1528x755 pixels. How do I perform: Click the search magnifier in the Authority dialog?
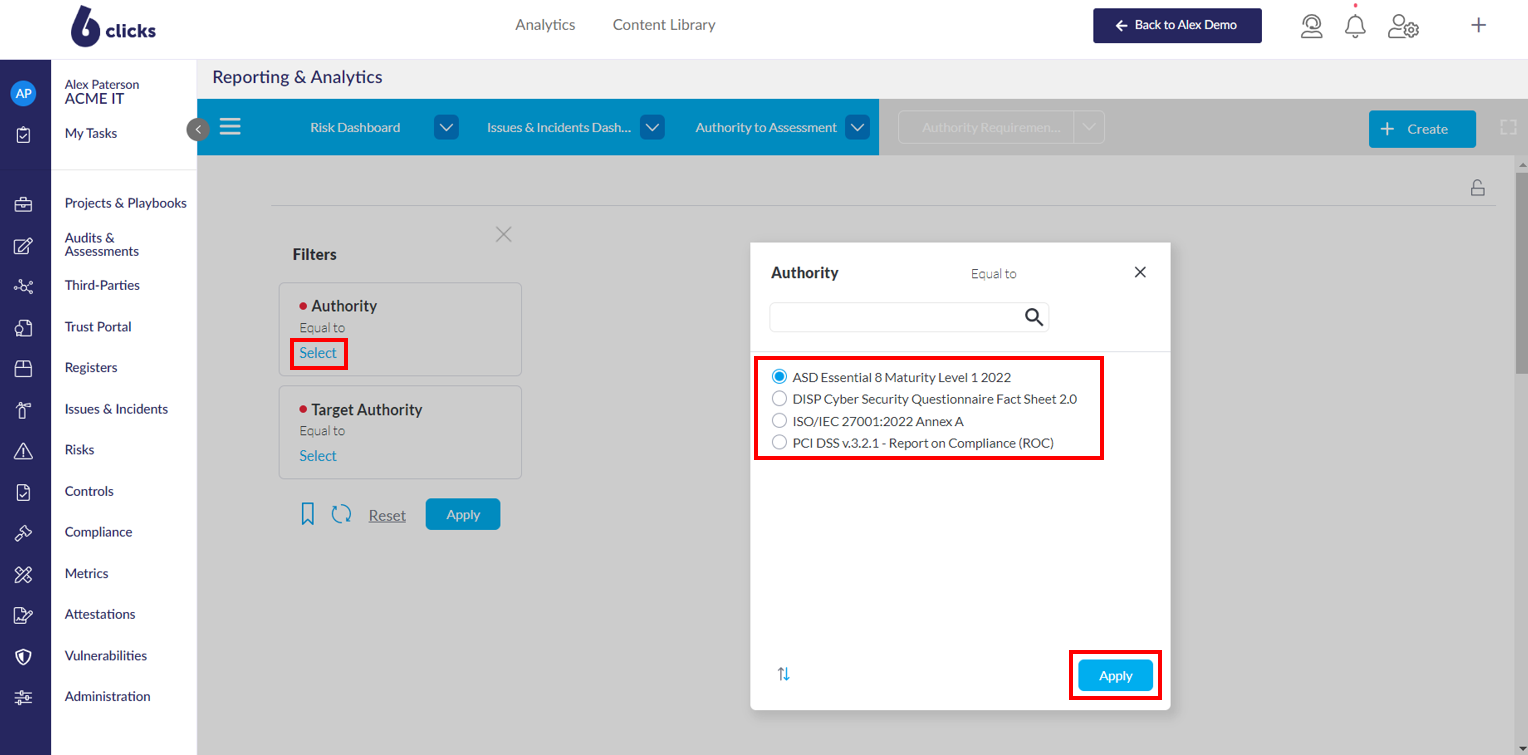pos(1033,317)
